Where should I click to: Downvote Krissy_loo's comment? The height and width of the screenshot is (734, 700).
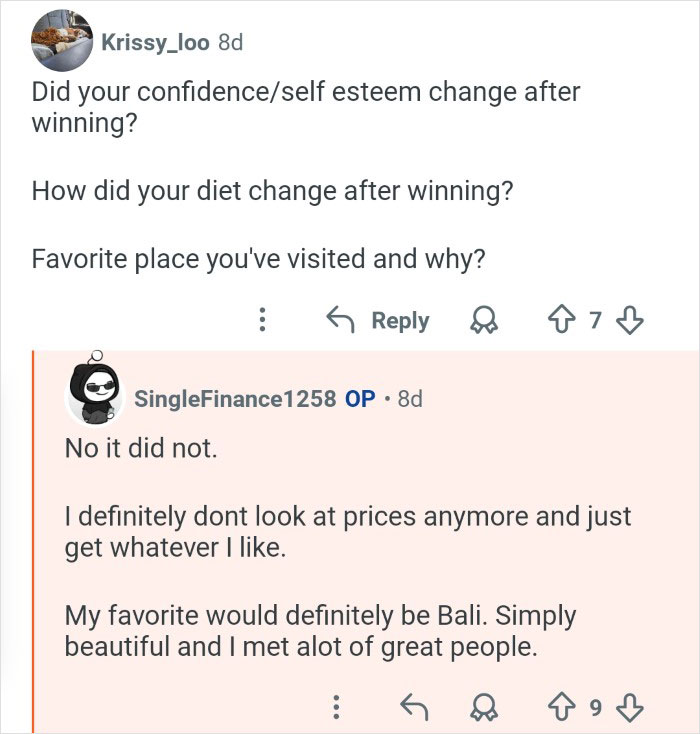pos(629,320)
